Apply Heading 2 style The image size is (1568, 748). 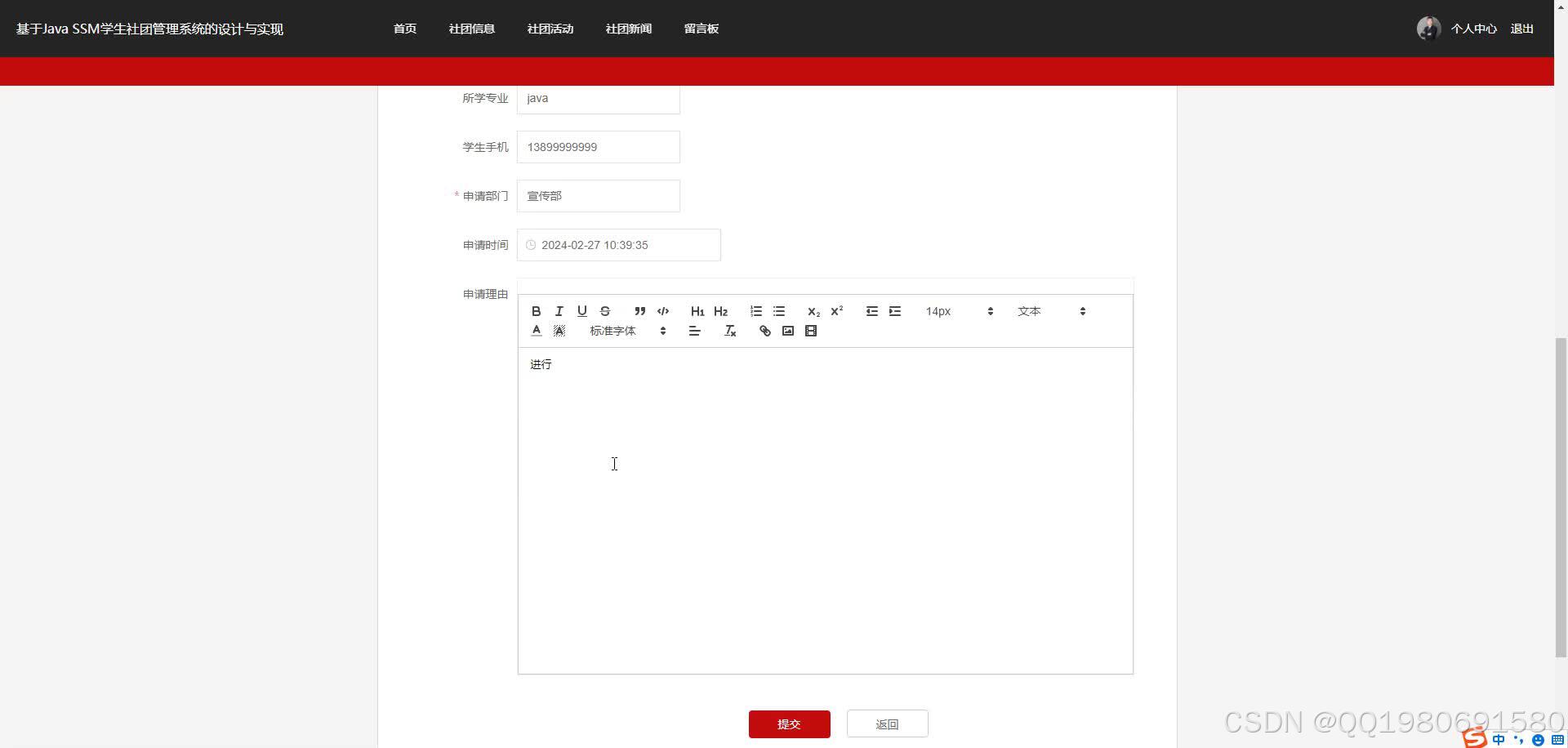(x=720, y=311)
